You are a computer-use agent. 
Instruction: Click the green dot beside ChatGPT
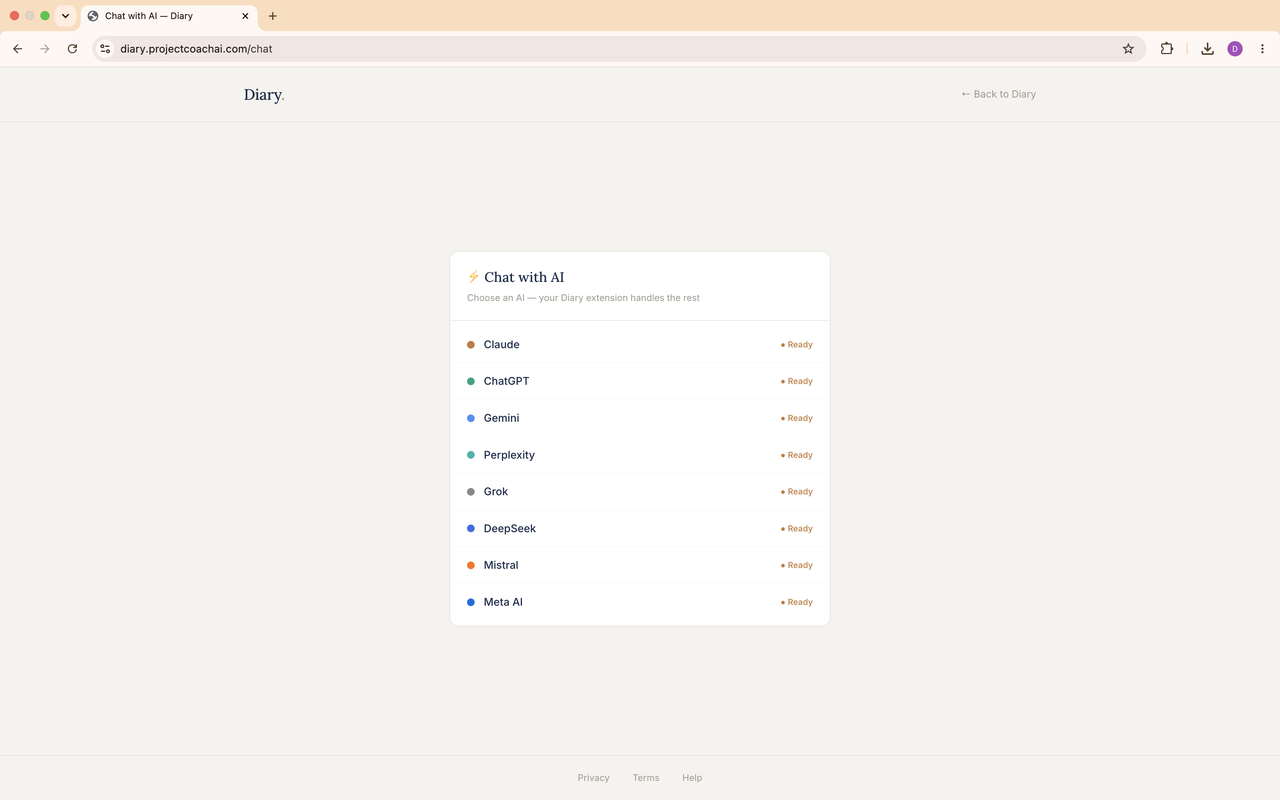[x=471, y=381]
